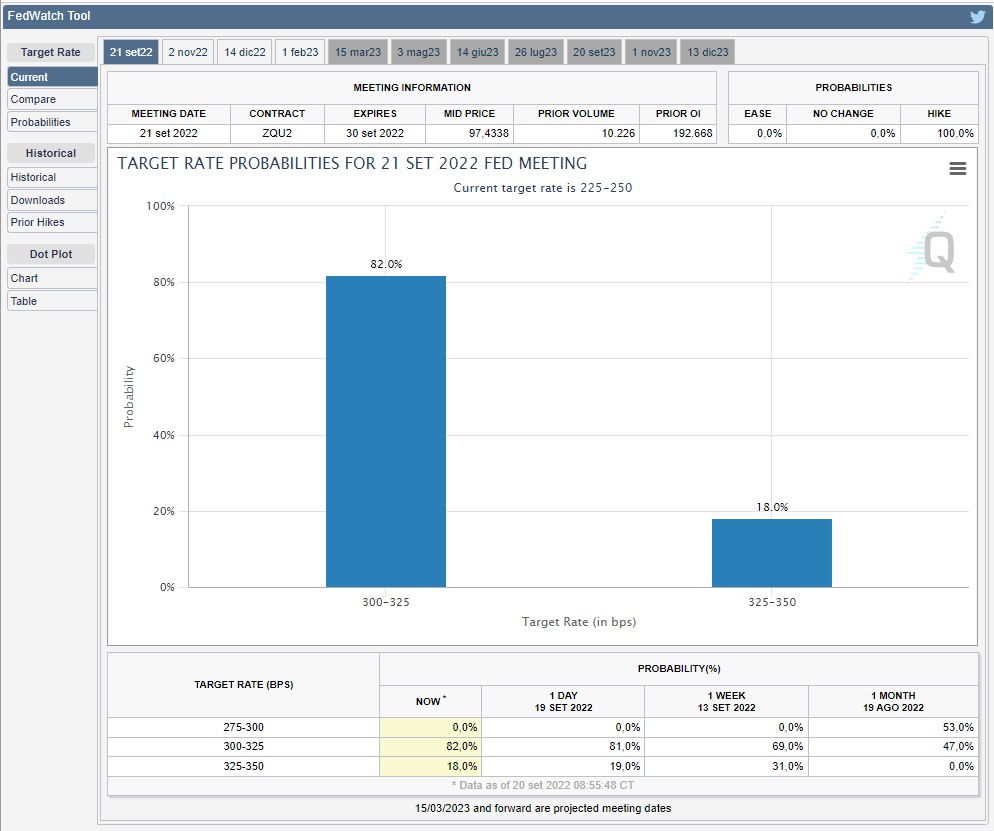This screenshot has width=994, height=831.
Task: Click the 325-350 target rate table row label
Action: click(x=243, y=766)
